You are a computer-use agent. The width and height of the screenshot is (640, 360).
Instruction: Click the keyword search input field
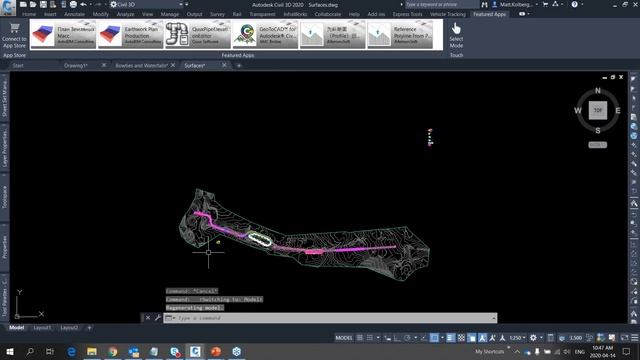pyautogui.click(x=441, y=4)
